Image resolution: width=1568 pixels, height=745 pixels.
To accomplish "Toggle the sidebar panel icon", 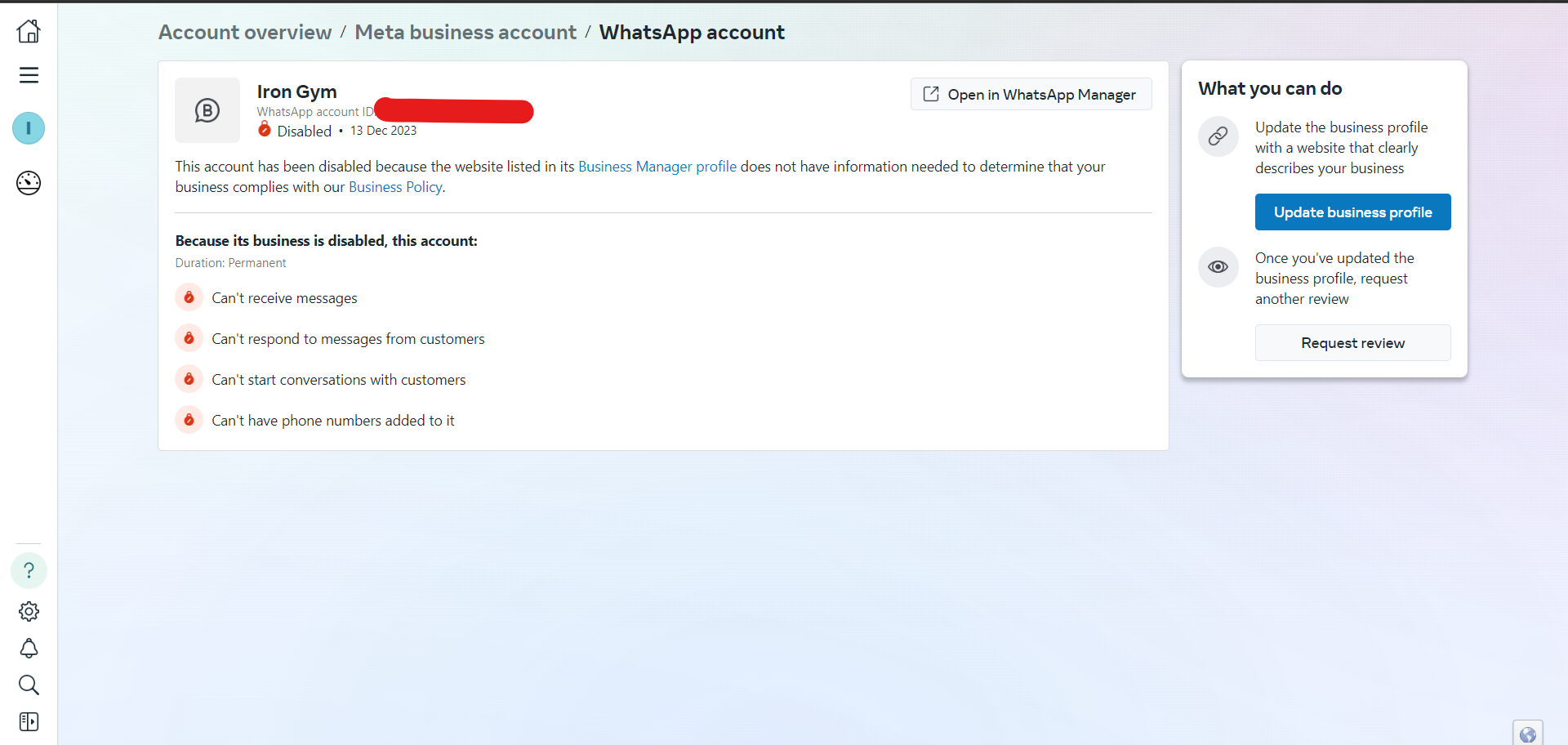I will pyautogui.click(x=29, y=722).
